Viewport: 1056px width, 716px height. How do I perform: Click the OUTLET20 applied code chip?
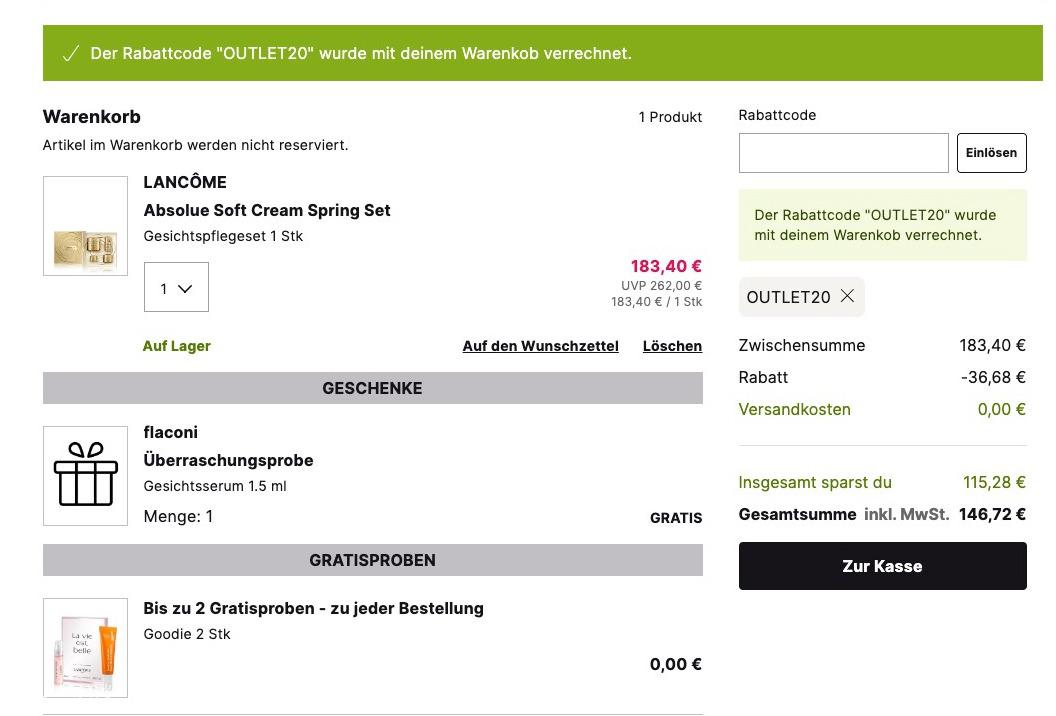click(801, 297)
